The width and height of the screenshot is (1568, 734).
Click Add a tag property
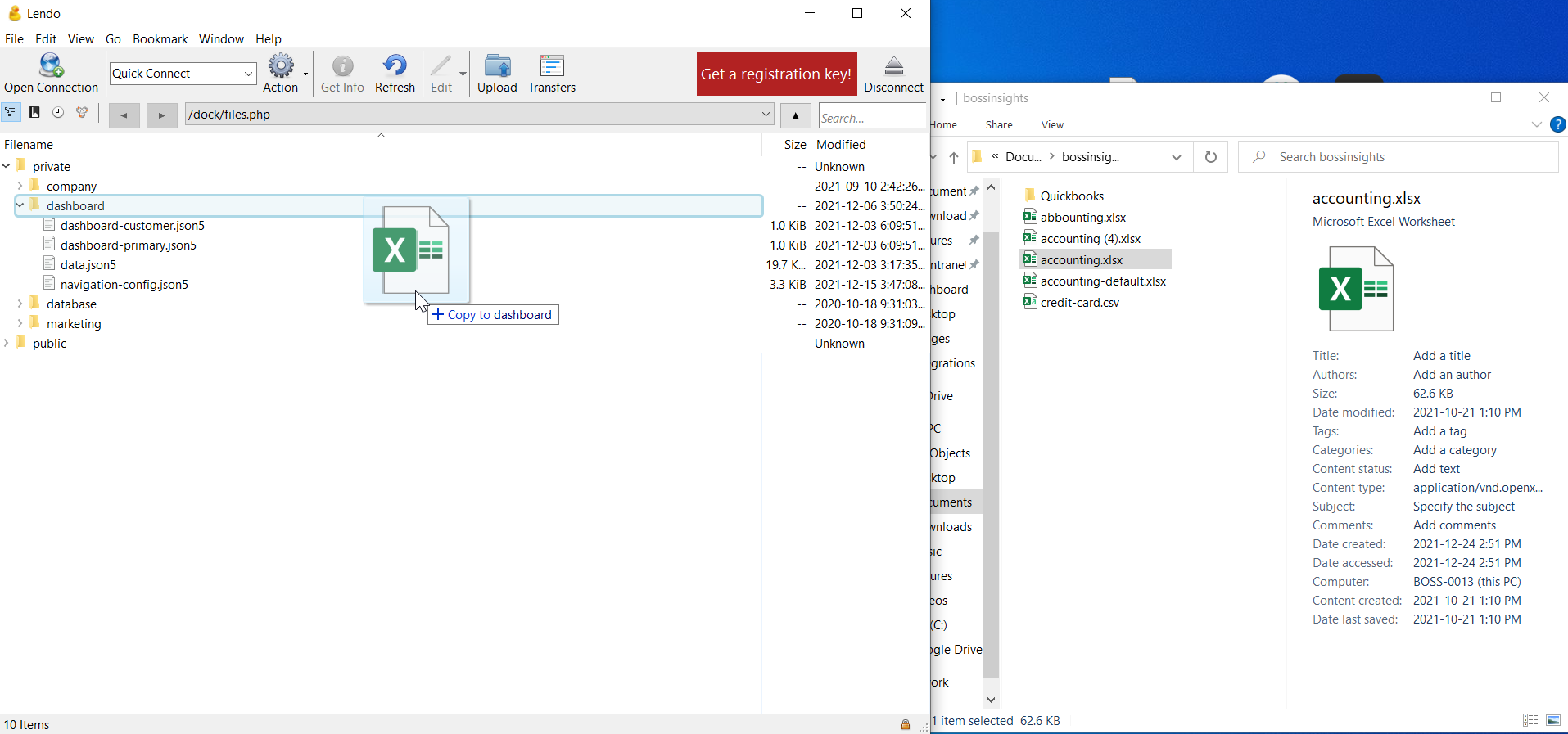point(1439,430)
